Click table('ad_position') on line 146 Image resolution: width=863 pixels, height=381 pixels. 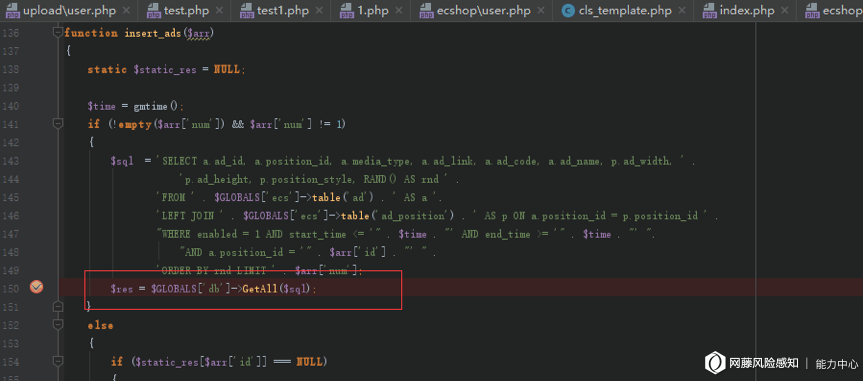[399, 216]
